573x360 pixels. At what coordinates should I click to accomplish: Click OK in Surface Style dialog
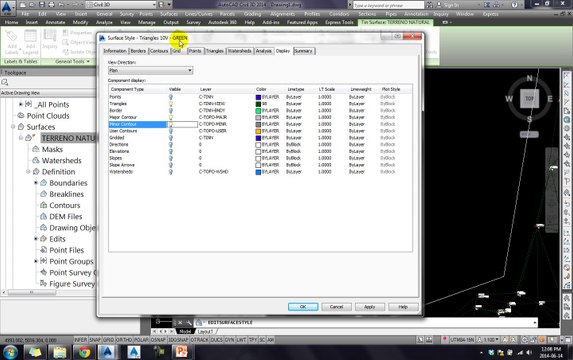coord(303,307)
